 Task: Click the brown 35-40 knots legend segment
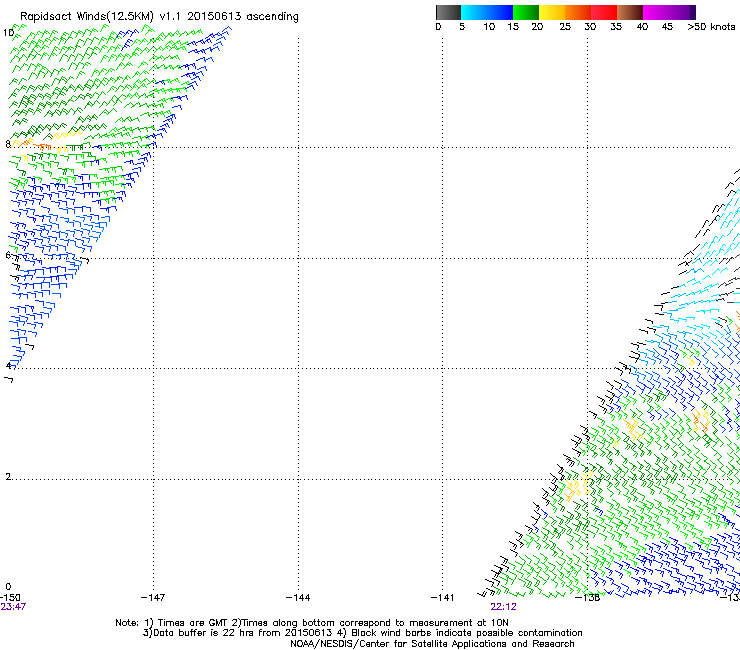click(x=630, y=12)
